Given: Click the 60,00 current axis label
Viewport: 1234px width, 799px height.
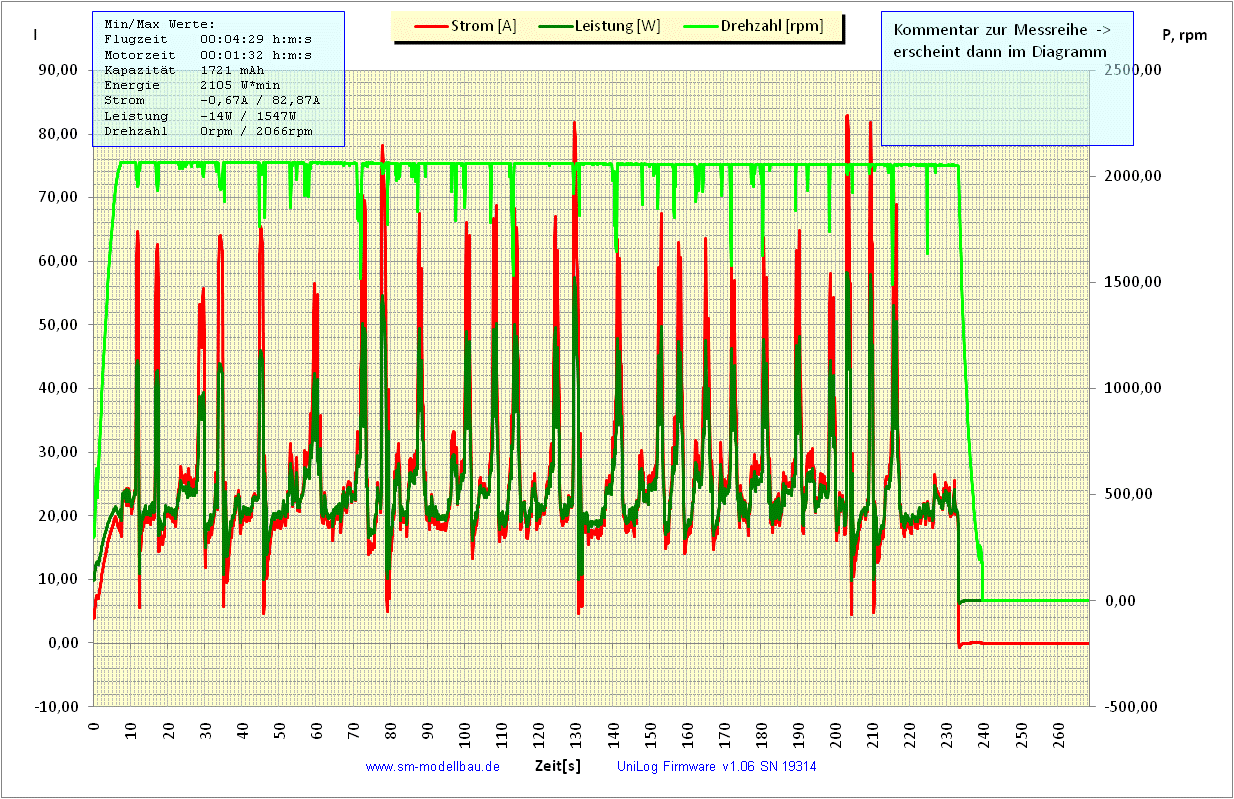Looking at the screenshot, I should 56,261.
